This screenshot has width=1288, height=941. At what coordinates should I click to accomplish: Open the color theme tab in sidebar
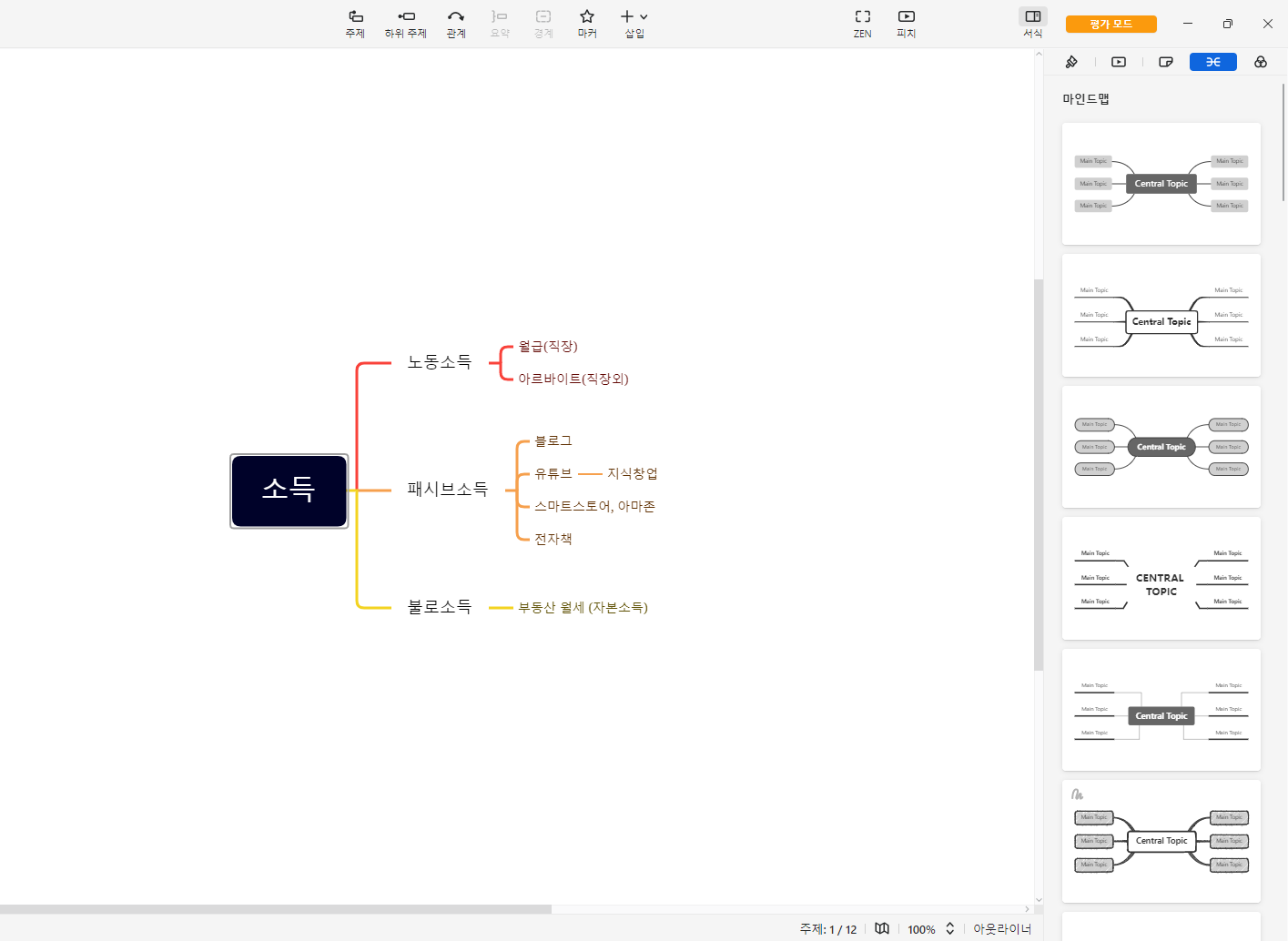pos(1261,62)
